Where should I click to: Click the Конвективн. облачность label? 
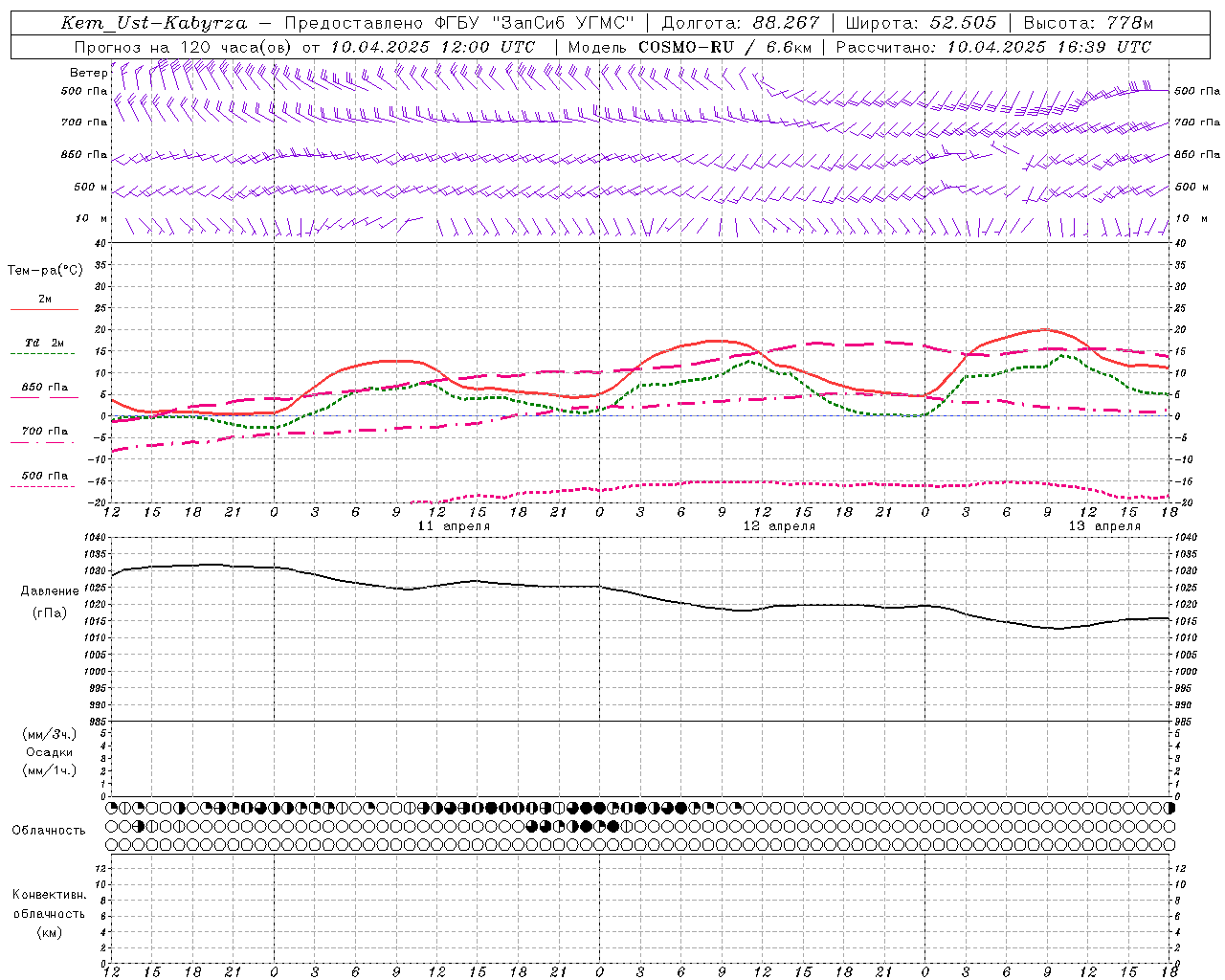pos(49,904)
